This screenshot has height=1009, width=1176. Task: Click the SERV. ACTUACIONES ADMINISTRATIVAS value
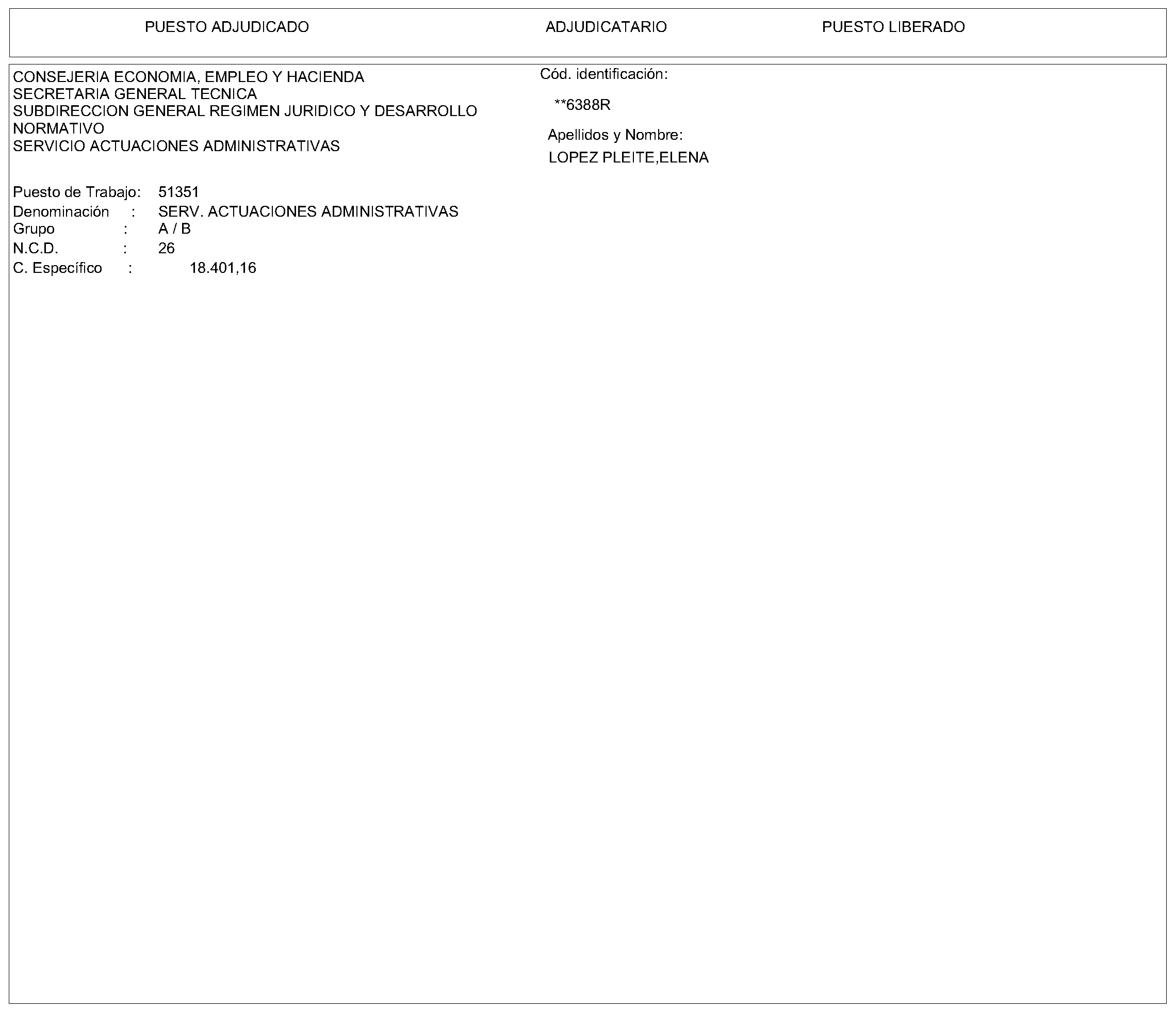307,211
